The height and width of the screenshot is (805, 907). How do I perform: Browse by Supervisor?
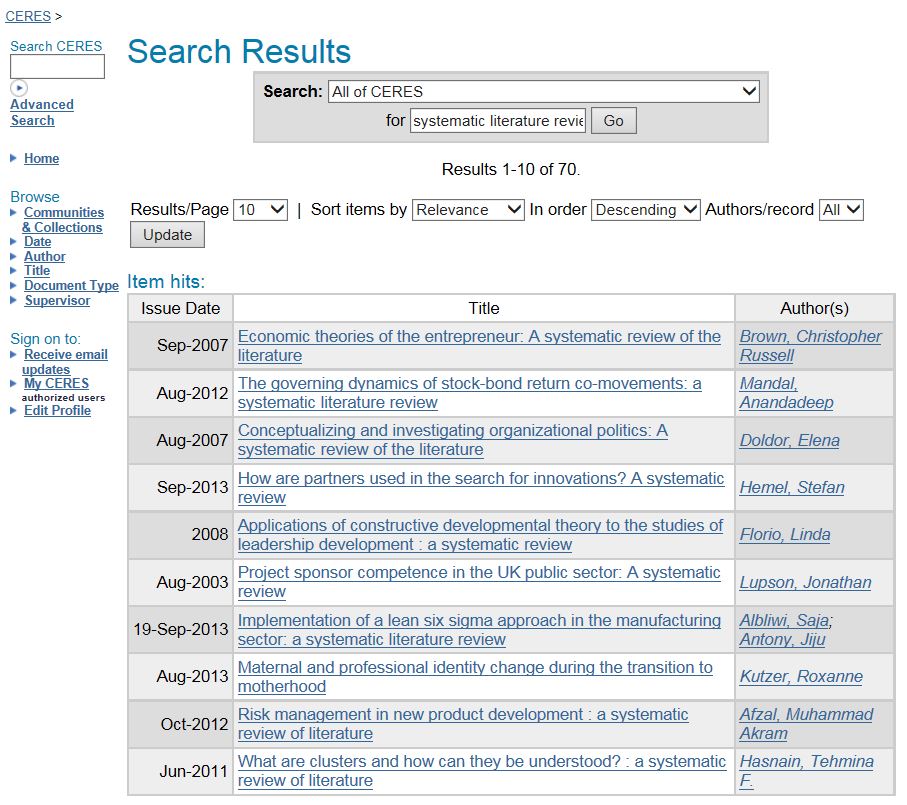pyautogui.click(x=57, y=301)
